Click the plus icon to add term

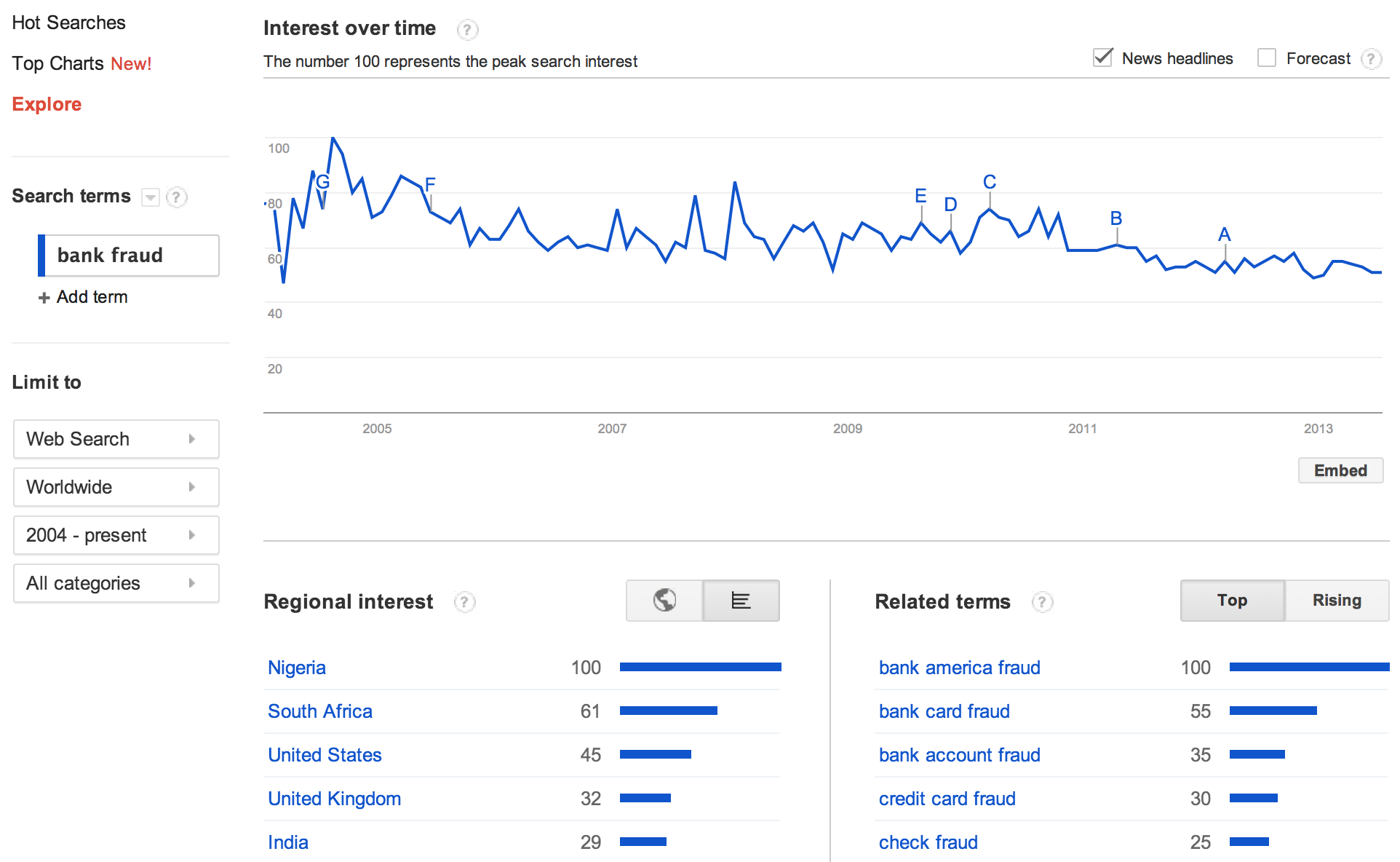44,298
